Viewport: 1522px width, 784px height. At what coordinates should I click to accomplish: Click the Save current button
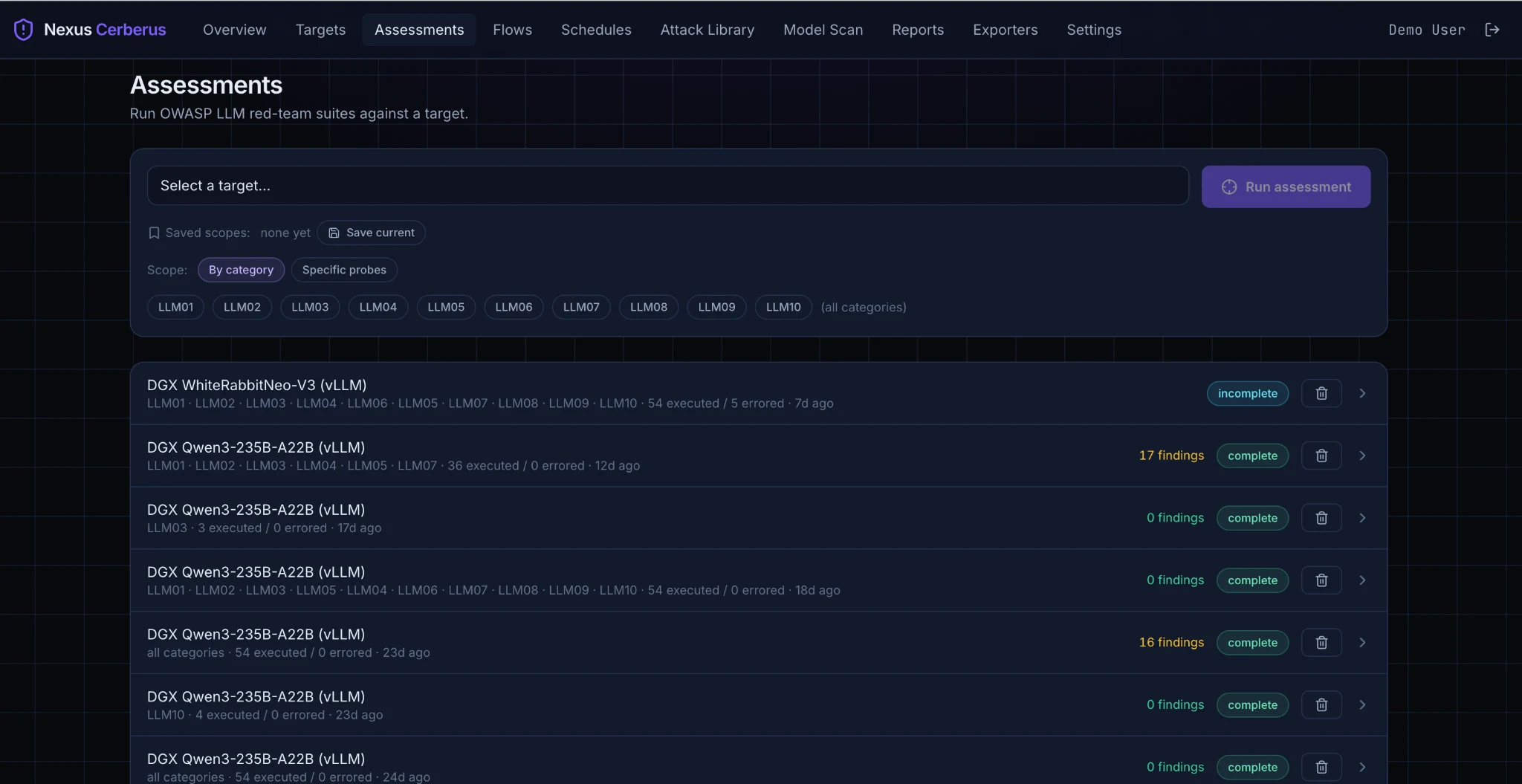click(x=371, y=233)
